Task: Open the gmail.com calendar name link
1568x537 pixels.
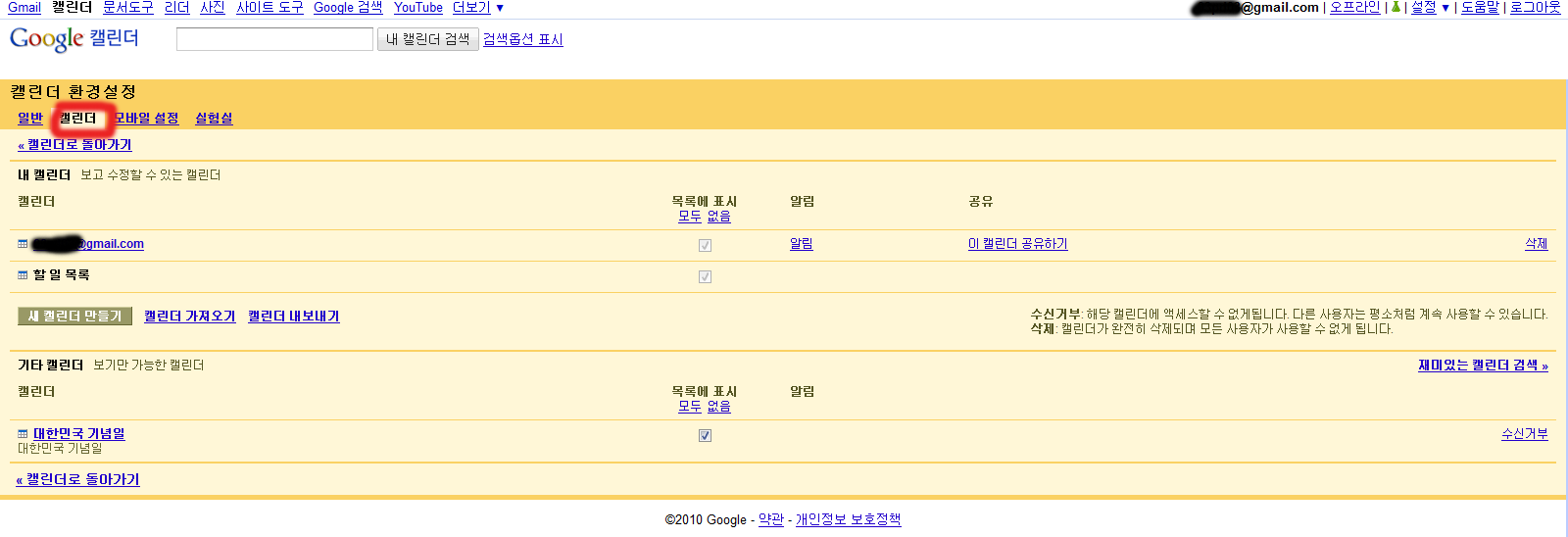Action: 88,244
